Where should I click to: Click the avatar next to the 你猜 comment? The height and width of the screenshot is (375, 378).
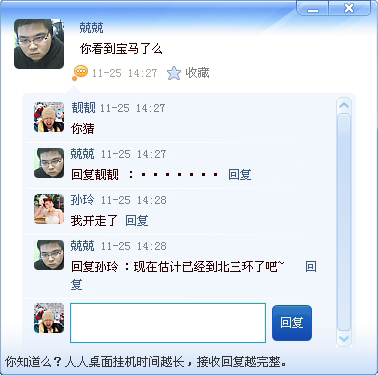coord(49,117)
